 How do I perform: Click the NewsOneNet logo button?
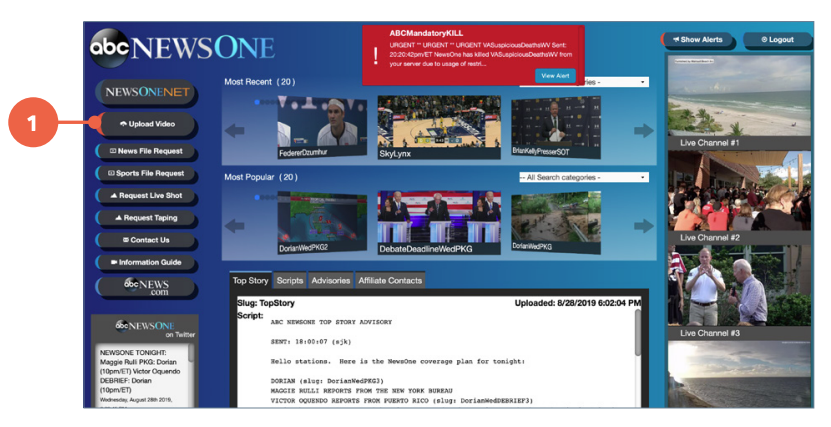pyautogui.click(x=146, y=93)
